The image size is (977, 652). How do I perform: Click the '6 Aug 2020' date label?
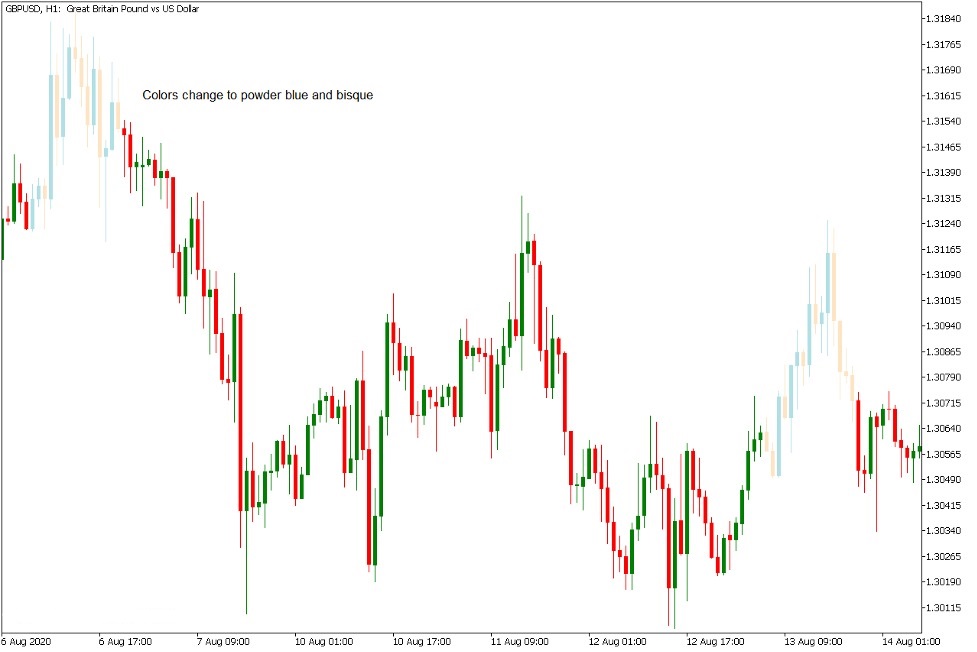(26, 641)
